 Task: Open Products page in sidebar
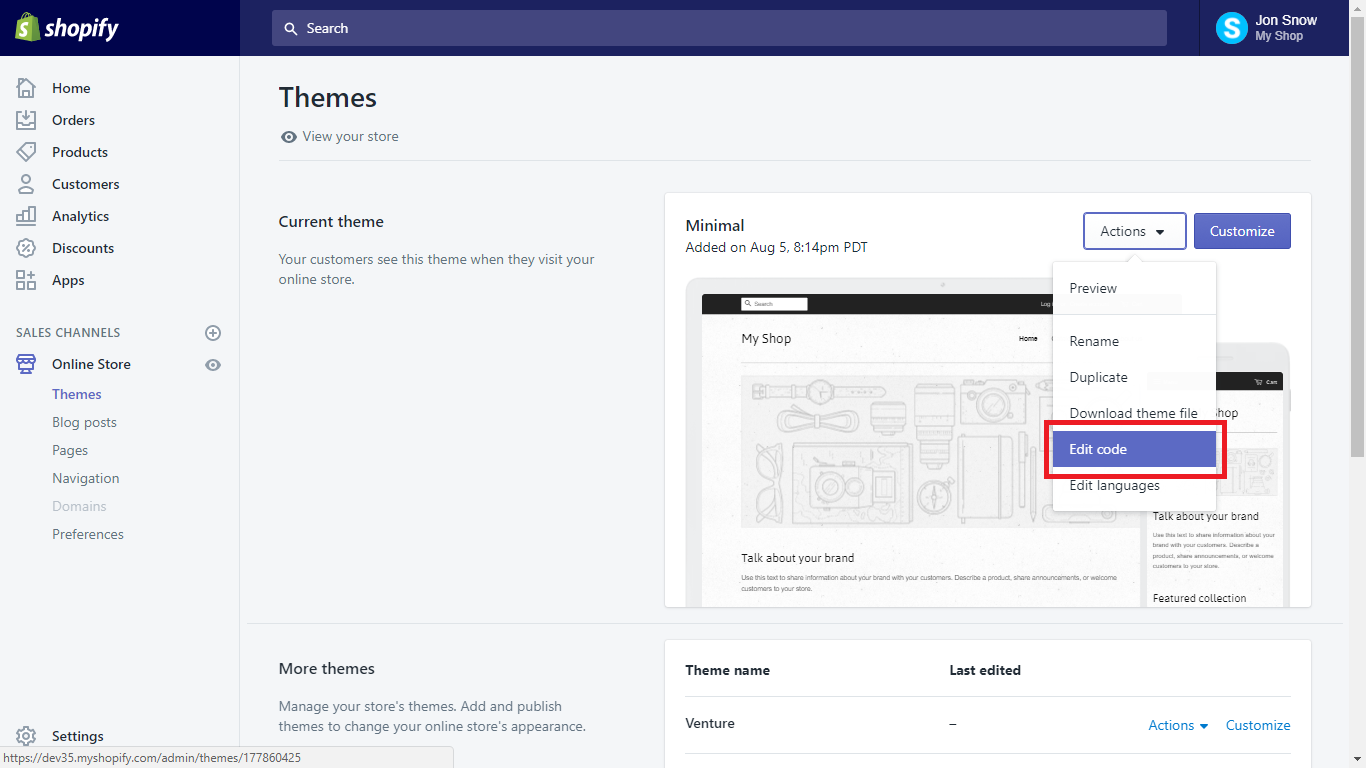(x=80, y=152)
